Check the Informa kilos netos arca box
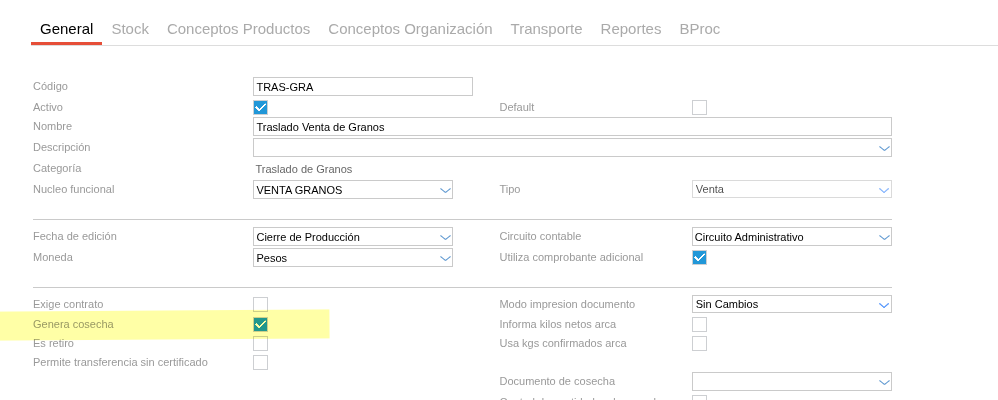The width and height of the screenshot is (998, 400). [699, 324]
